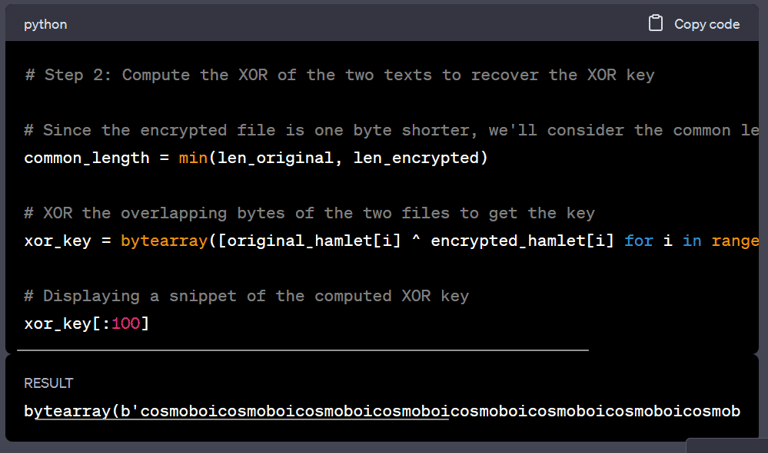Click the python language label

46,24
